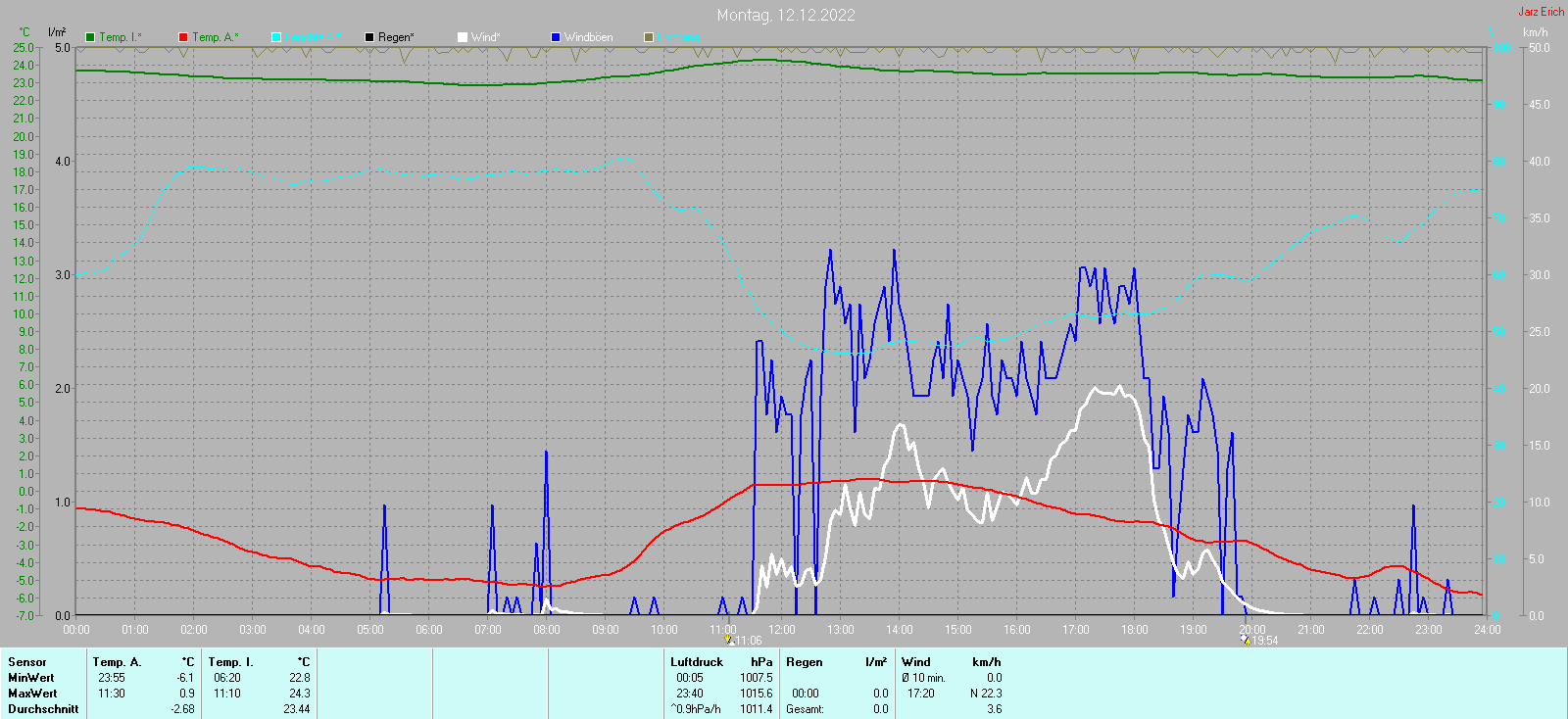Click the Sensor header in data table
The width and height of the screenshot is (1568, 719).
coord(27,662)
